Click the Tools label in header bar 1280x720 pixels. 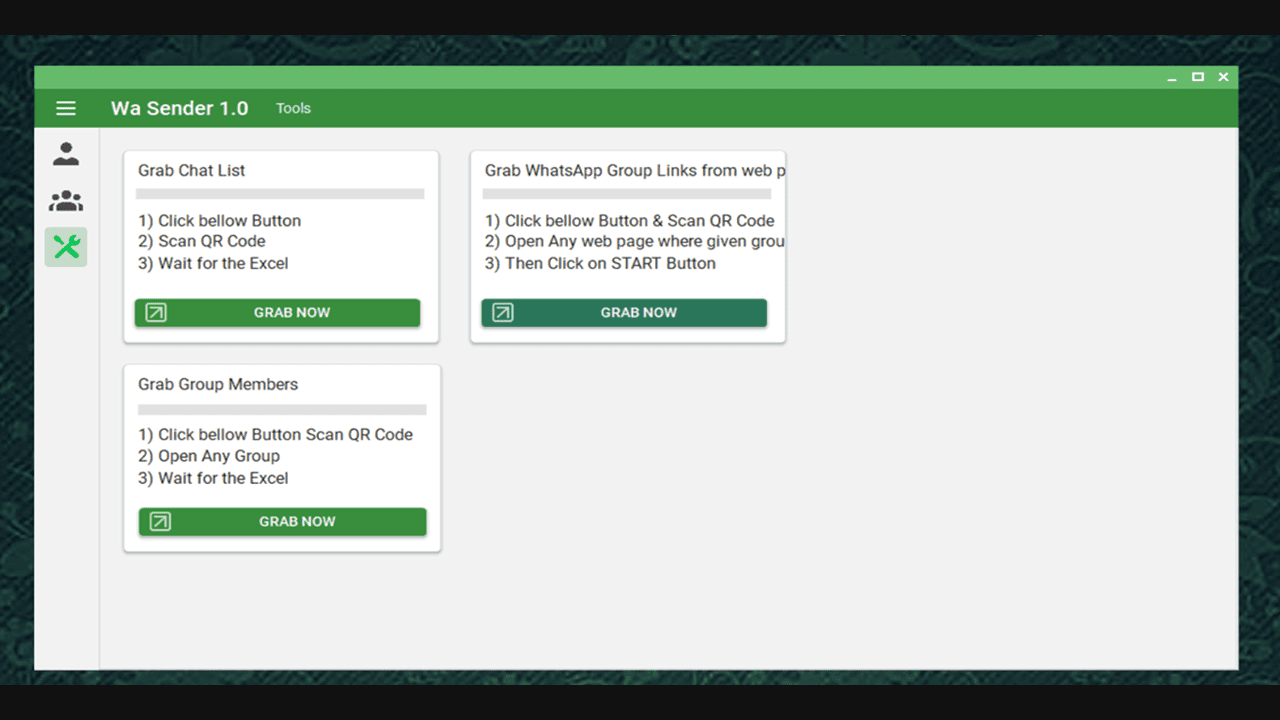coord(293,108)
